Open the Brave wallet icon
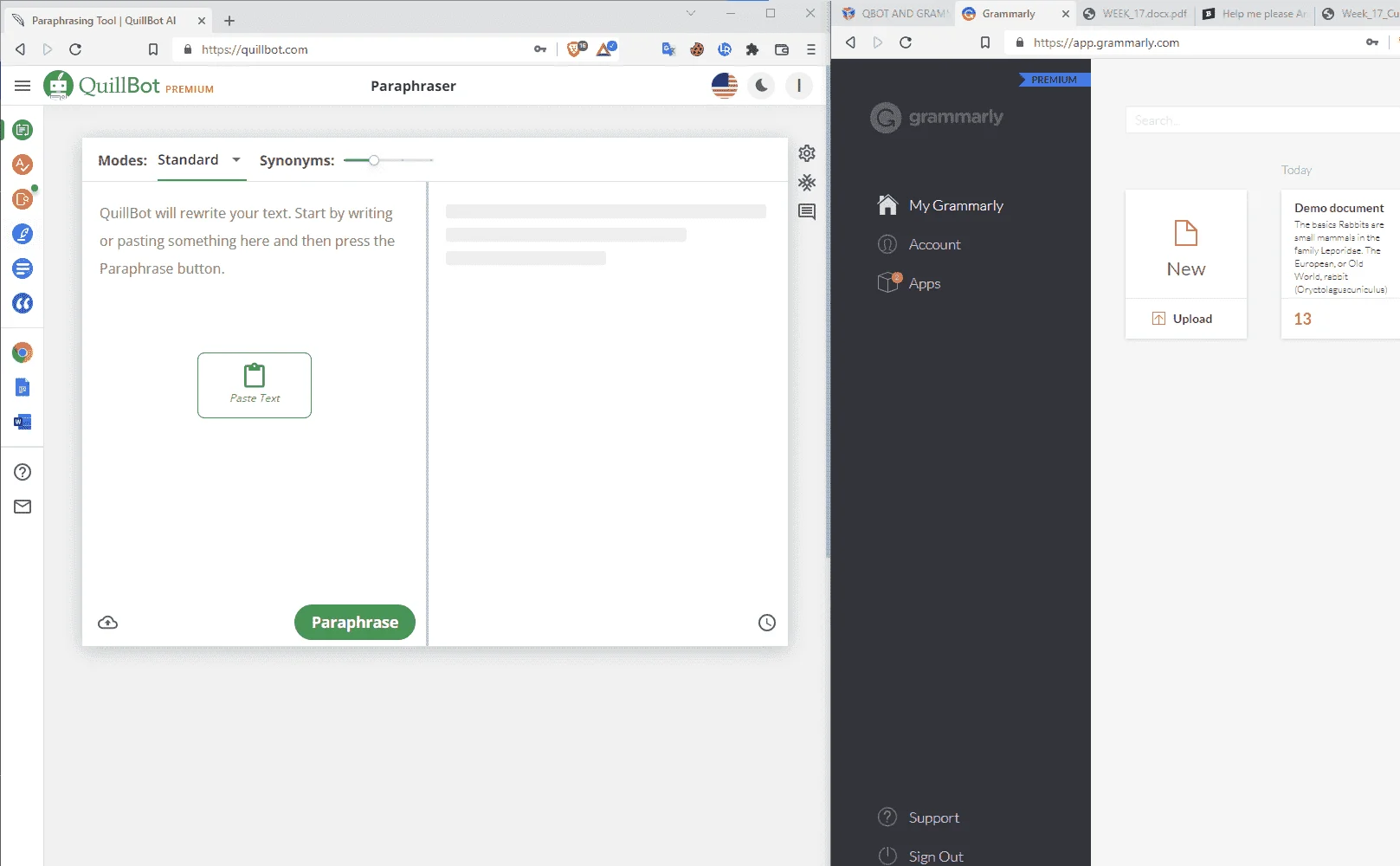Image resolution: width=1400 pixels, height=866 pixels. coord(782,49)
